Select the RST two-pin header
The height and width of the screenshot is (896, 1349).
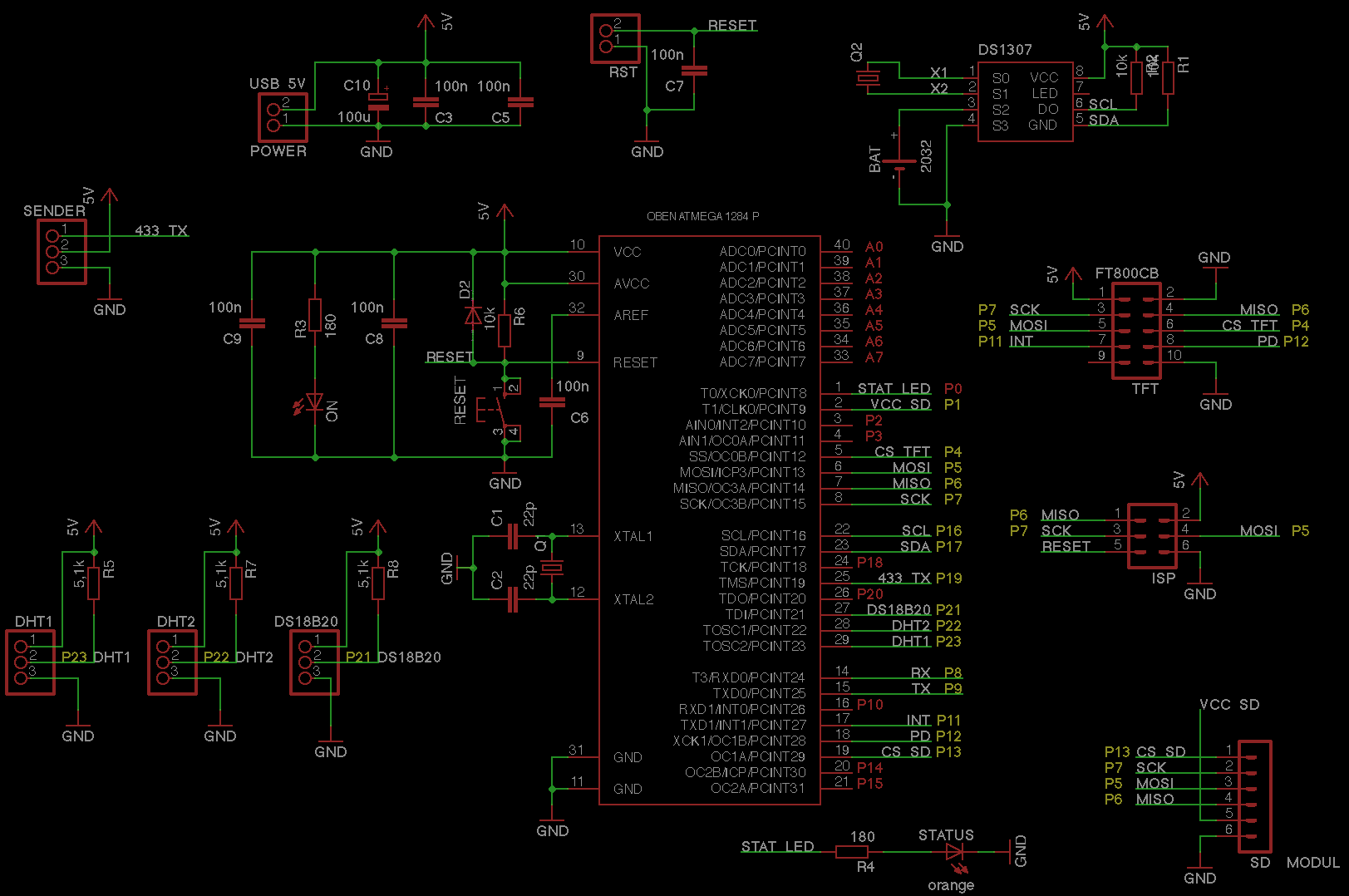click(x=615, y=38)
